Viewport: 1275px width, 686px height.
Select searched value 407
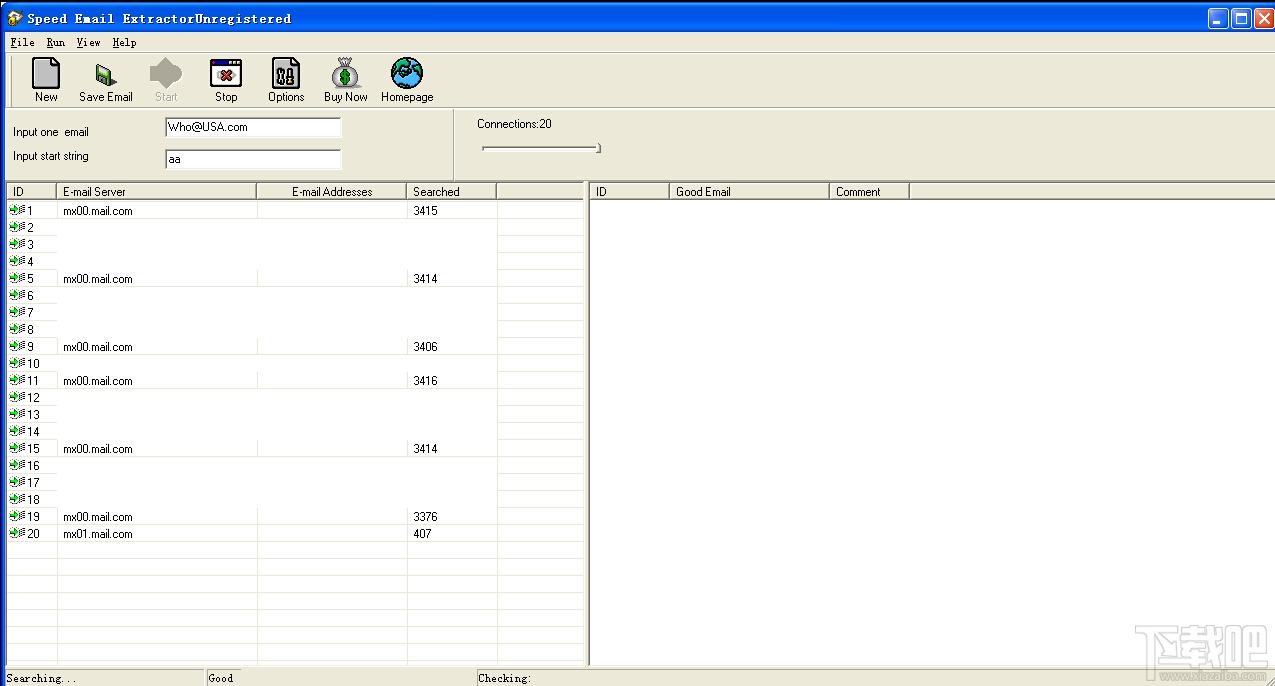422,534
